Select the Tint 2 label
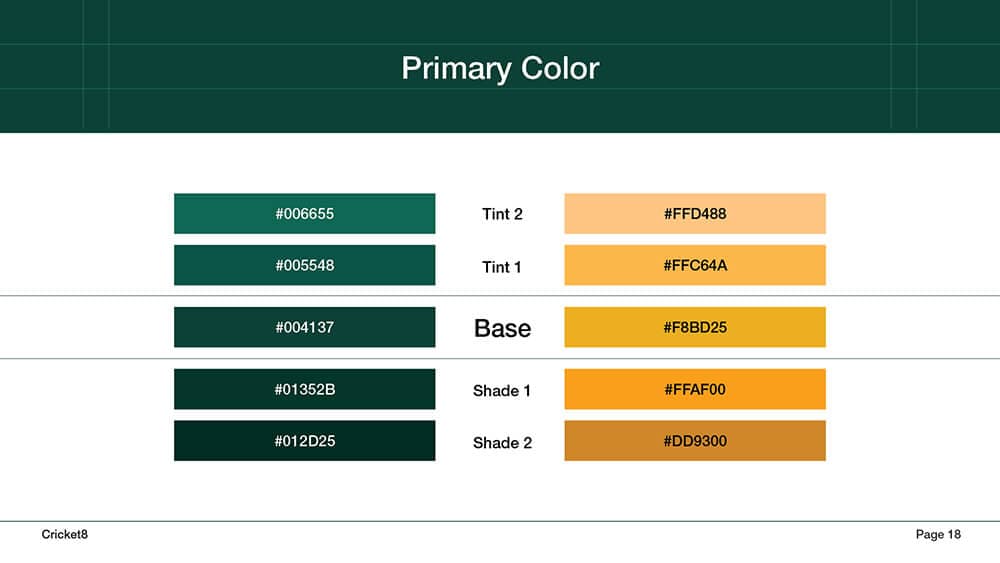The image size is (1000, 563). 502,214
